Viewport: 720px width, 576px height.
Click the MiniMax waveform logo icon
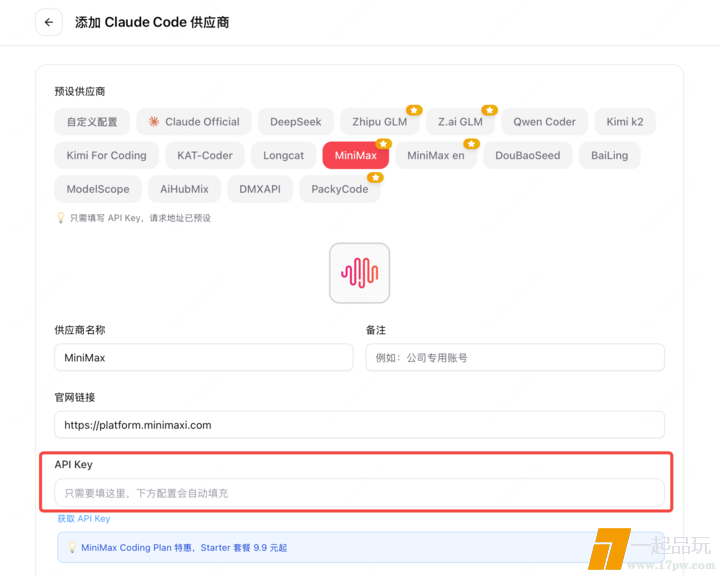click(359, 273)
